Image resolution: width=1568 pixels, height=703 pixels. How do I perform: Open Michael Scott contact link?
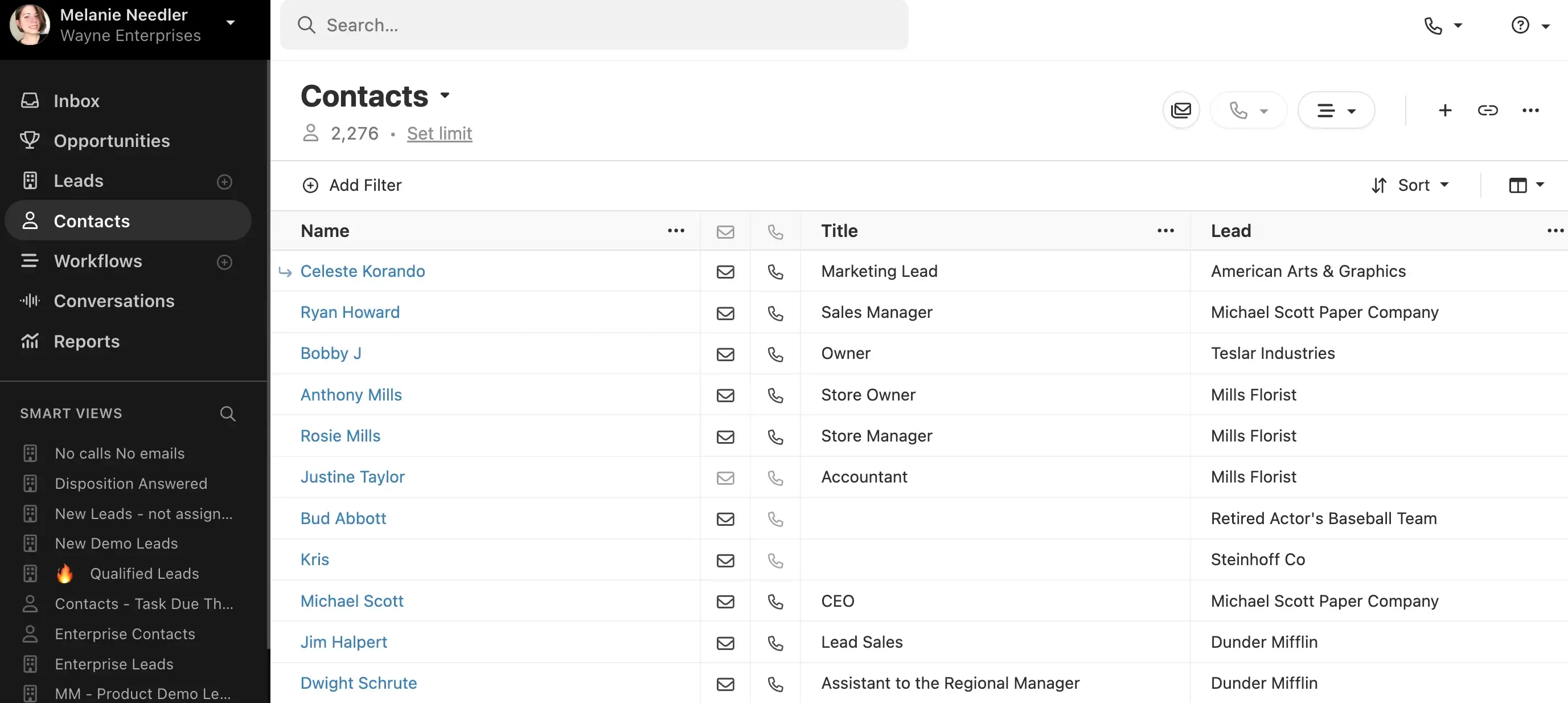pyautogui.click(x=351, y=601)
